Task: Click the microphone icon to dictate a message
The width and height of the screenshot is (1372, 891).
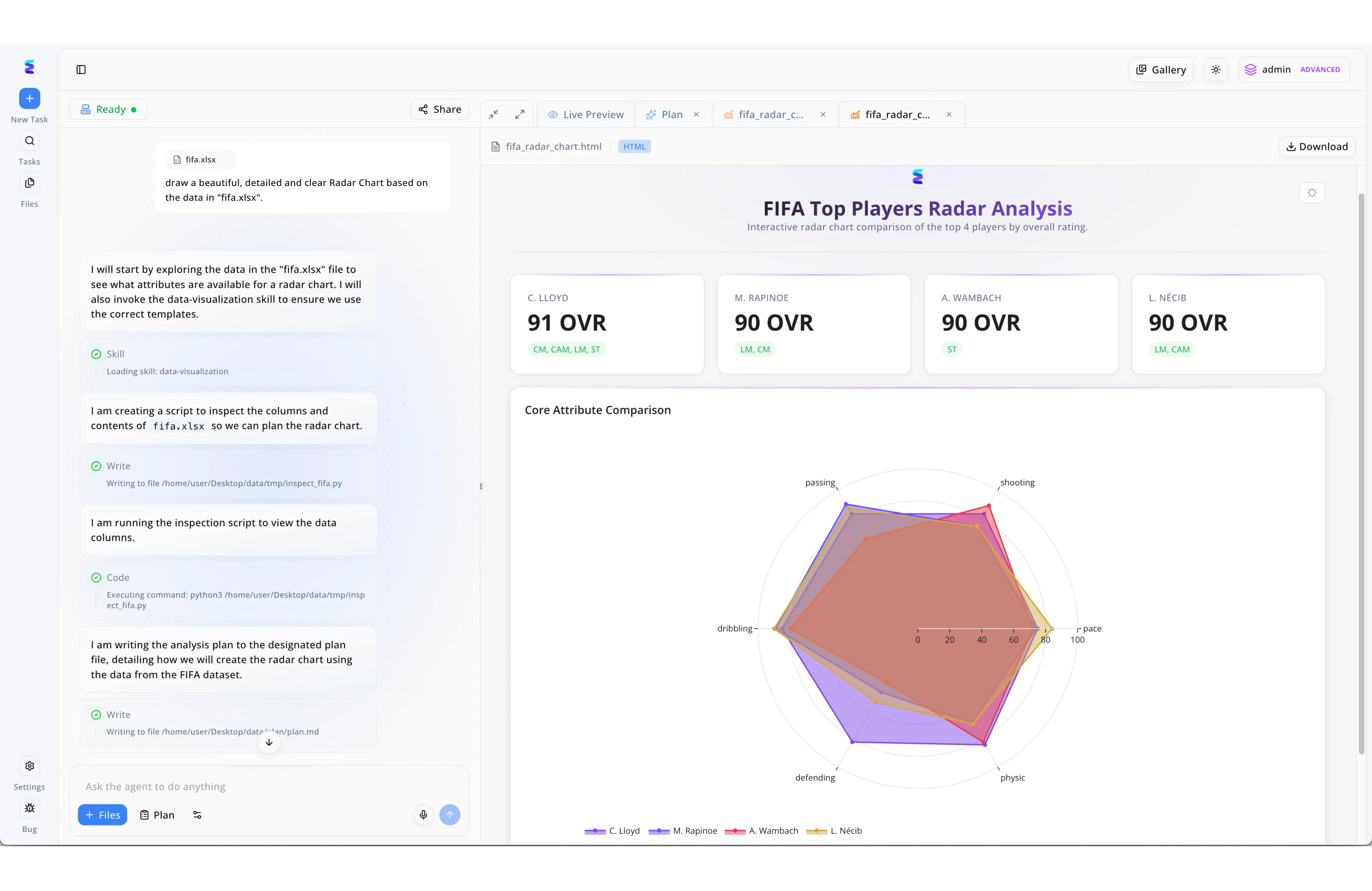Action: point(423,815)
